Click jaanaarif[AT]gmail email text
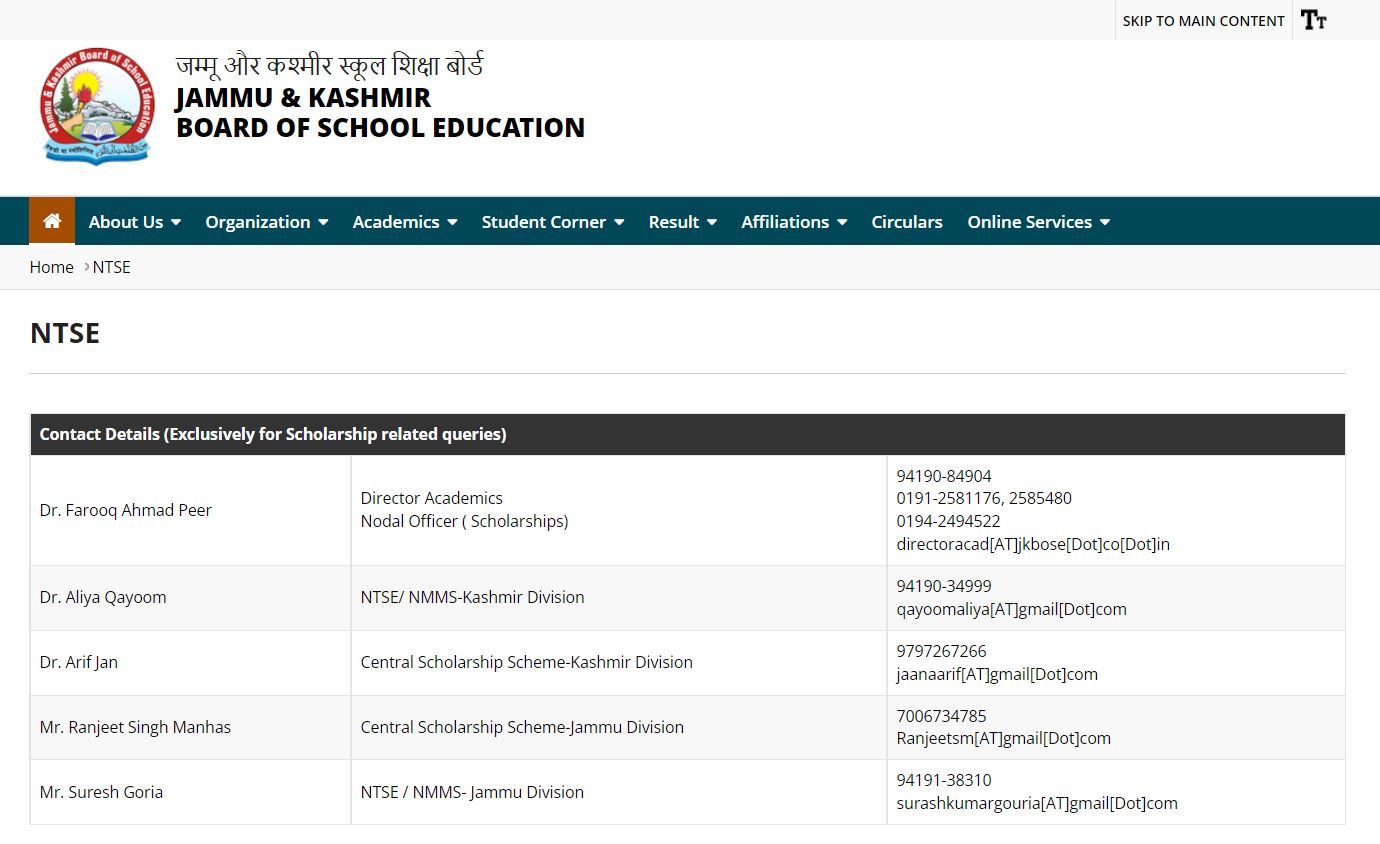This screenshot has width=1380, height=844. click(997, 674)
